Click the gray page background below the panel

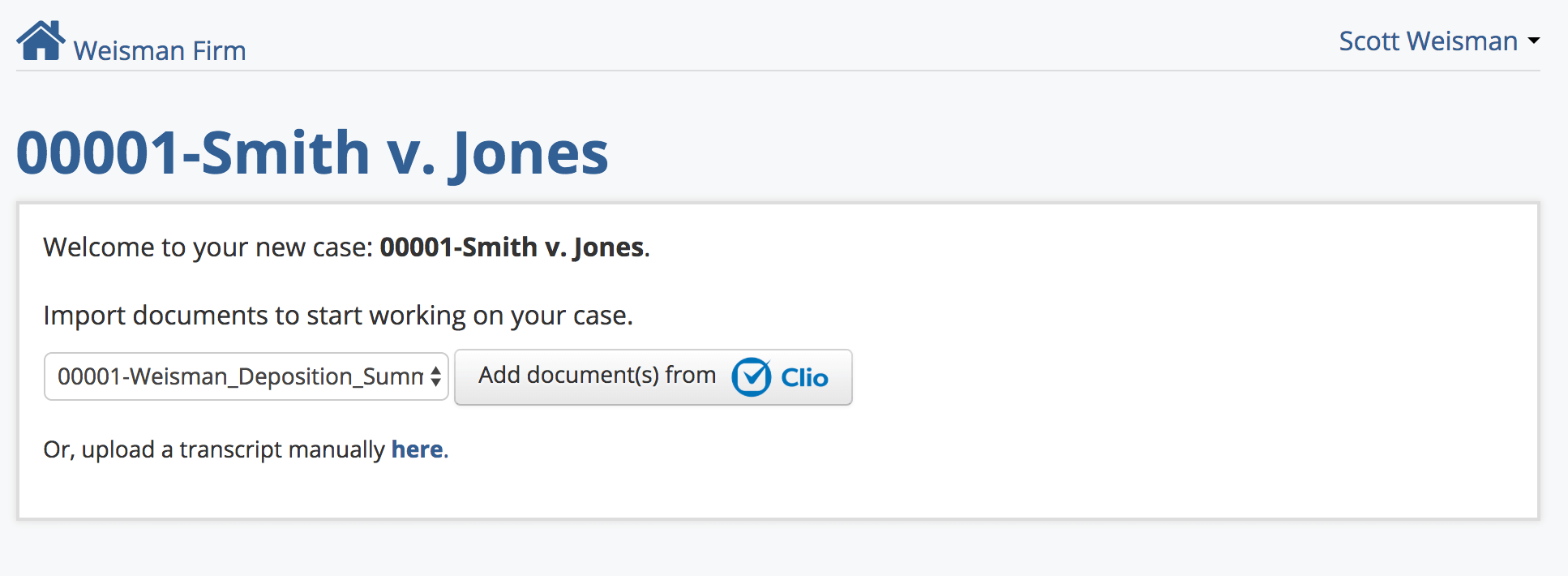778,550
